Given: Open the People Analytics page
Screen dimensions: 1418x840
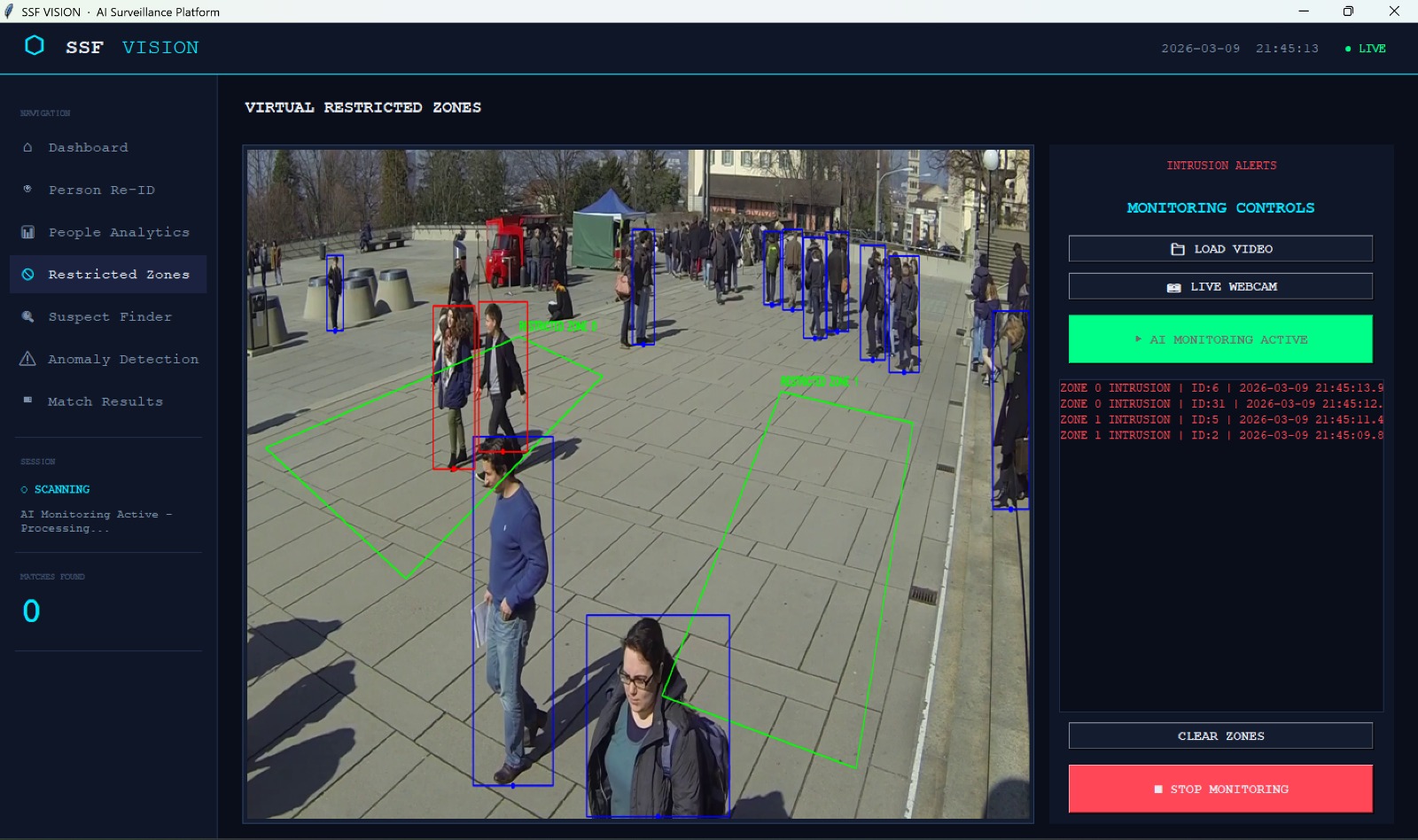Looking at the screenshot, I should 119,231.
